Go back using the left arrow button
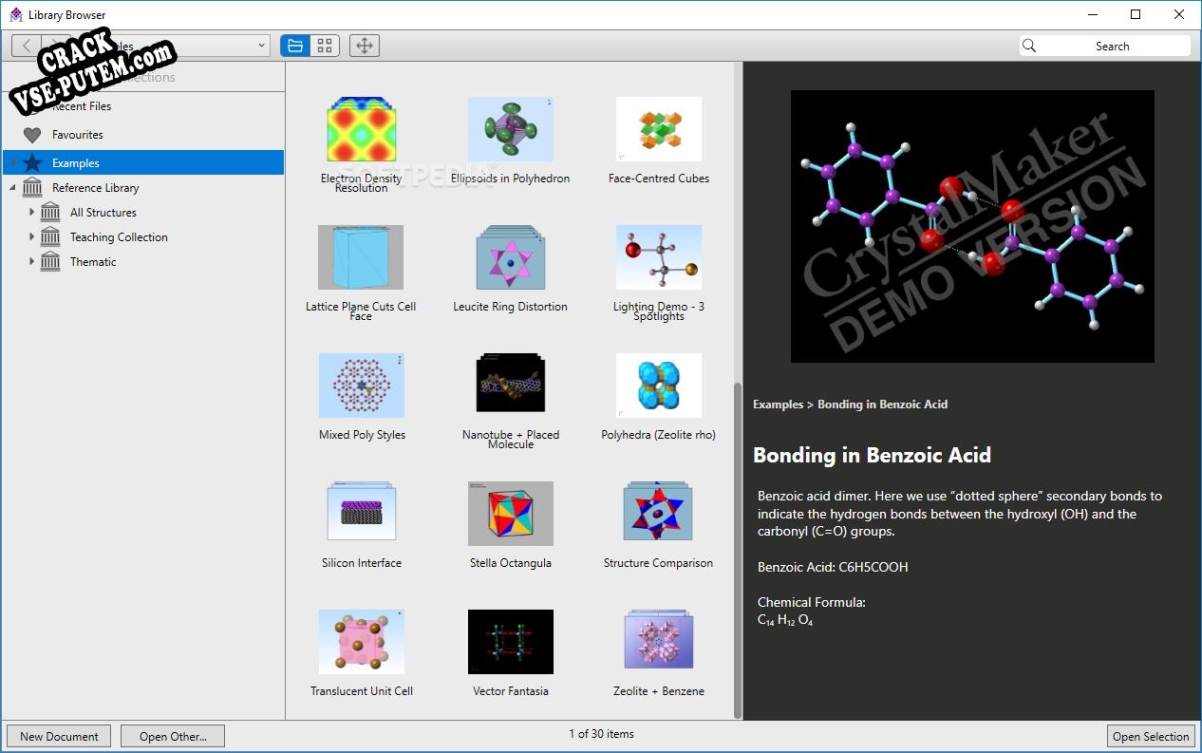 click(x=26, y=45)
